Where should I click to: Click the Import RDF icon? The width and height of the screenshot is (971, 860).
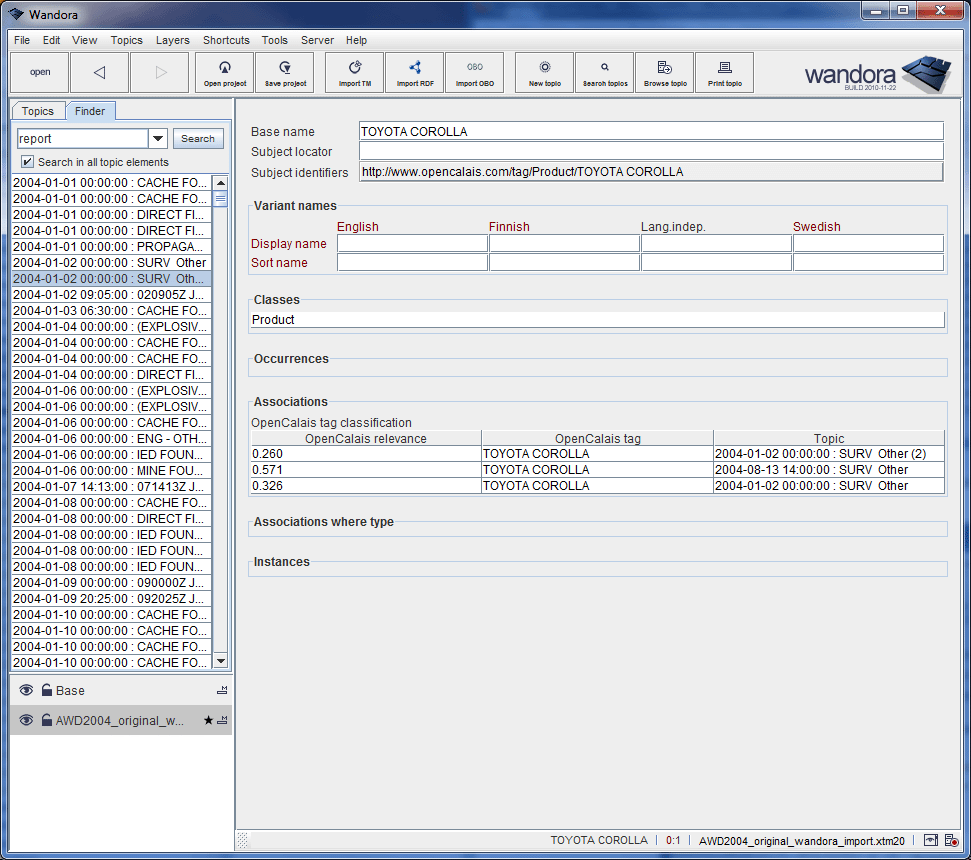click(414, 71)
